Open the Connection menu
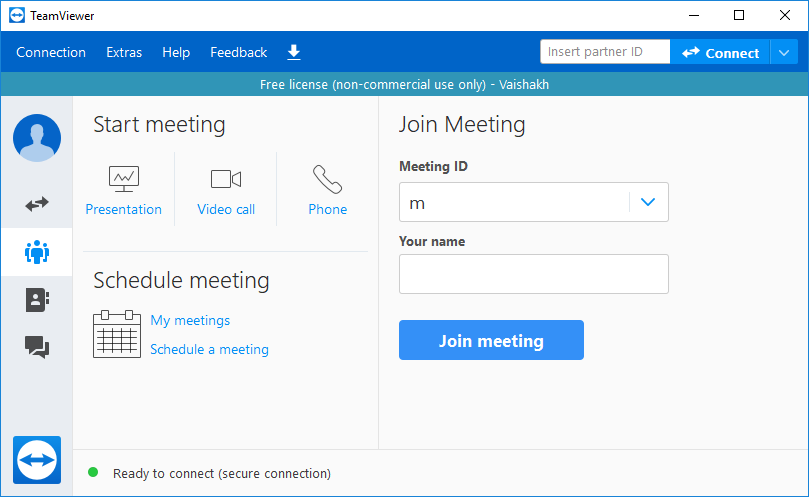This screenshot has width=809, height=497. coord(51,52)
